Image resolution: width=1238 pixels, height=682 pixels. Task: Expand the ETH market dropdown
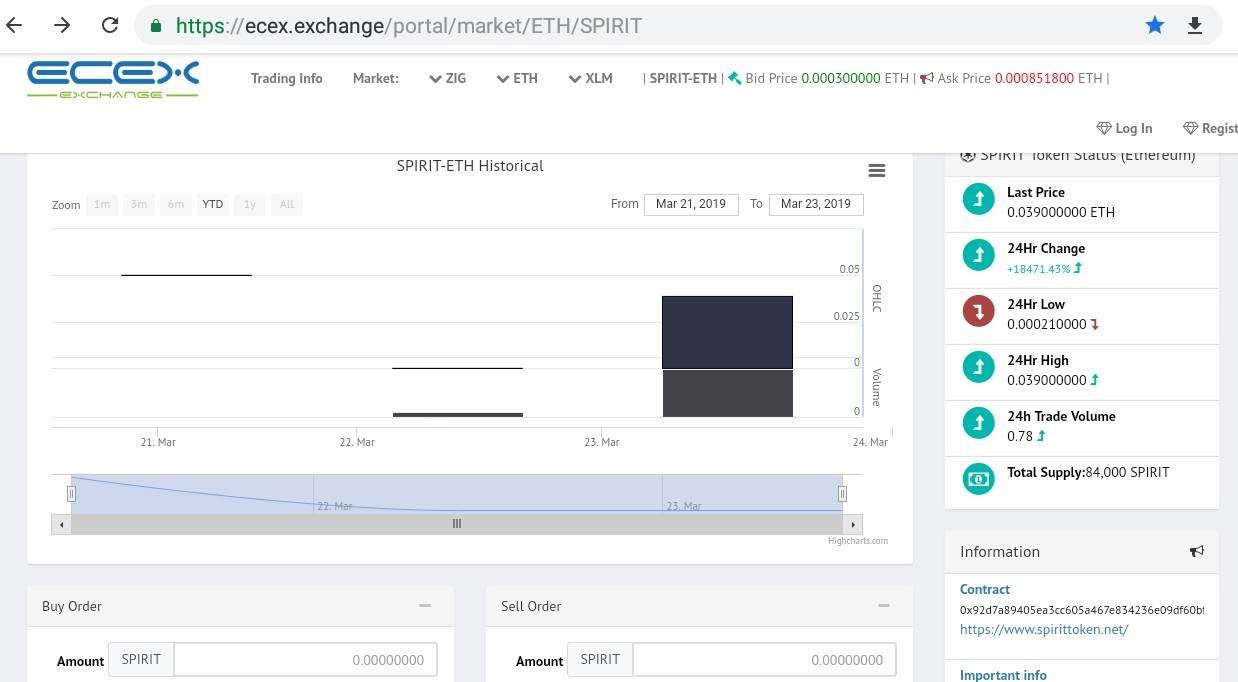(517, 78)
